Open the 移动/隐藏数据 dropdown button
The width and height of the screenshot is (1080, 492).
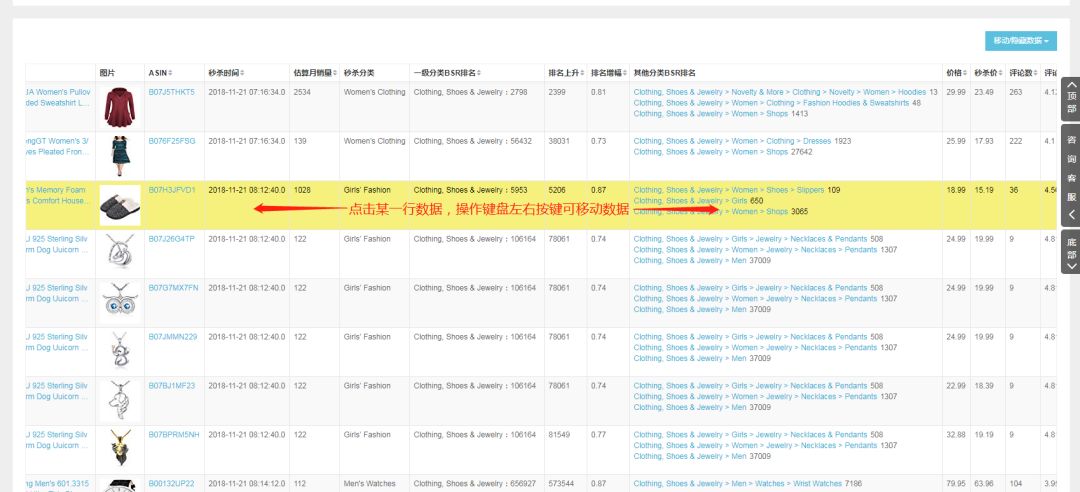pos(1021,41)
